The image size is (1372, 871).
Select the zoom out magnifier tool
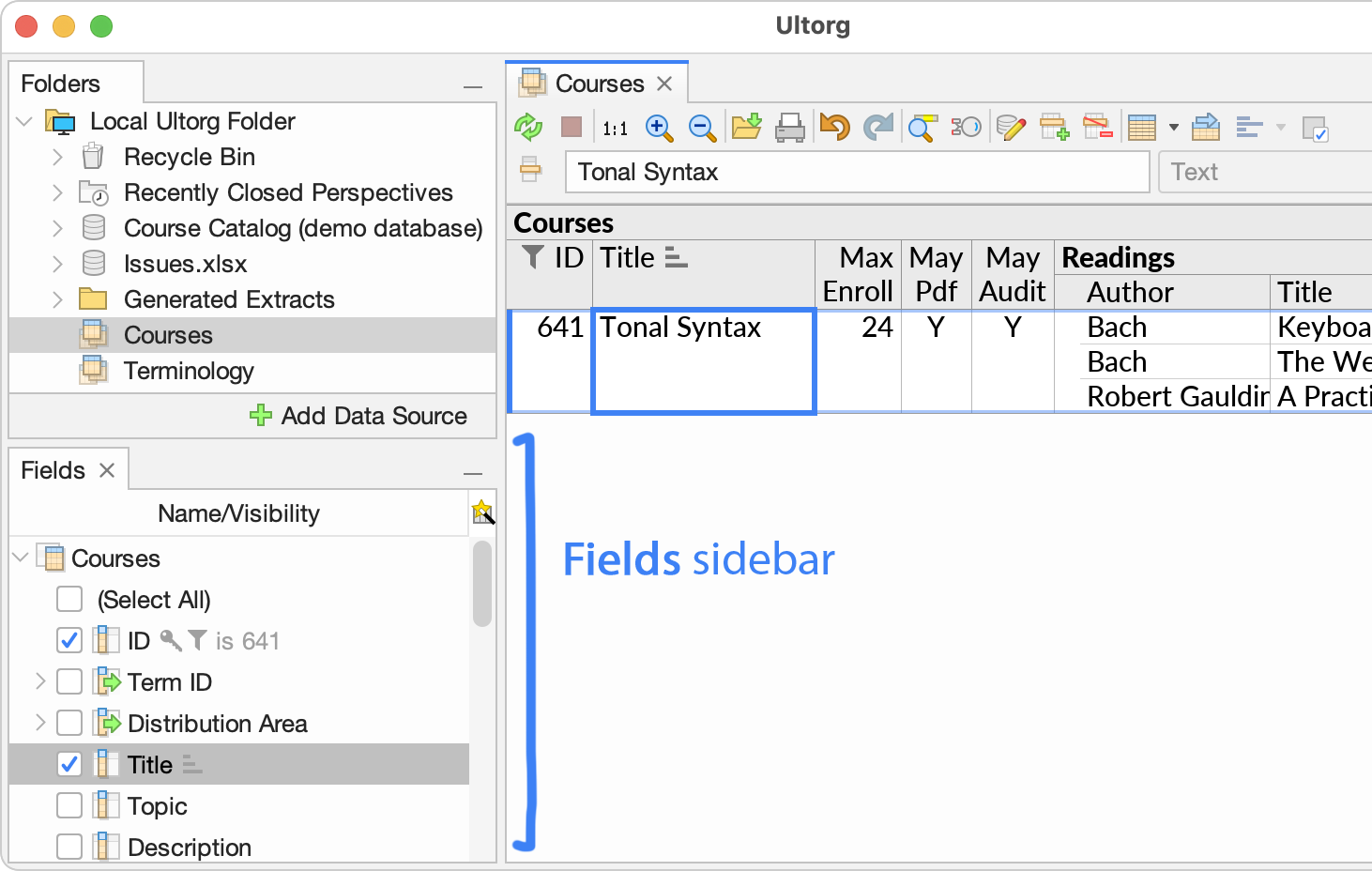click(x=703, y=128)
